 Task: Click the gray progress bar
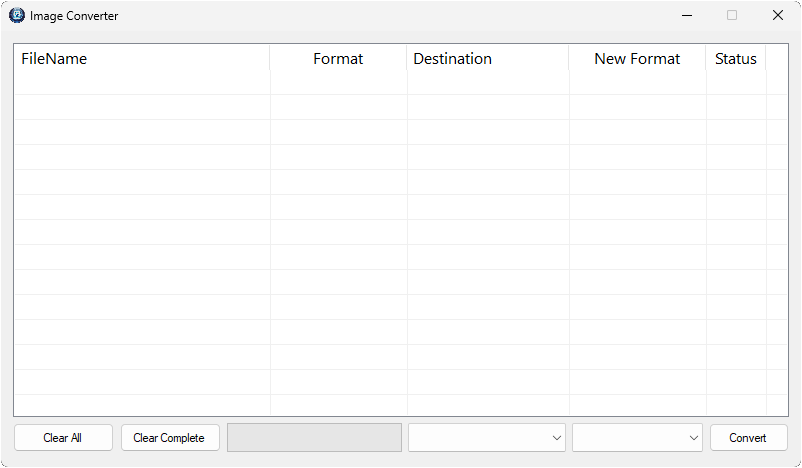(x=315, y=438)
